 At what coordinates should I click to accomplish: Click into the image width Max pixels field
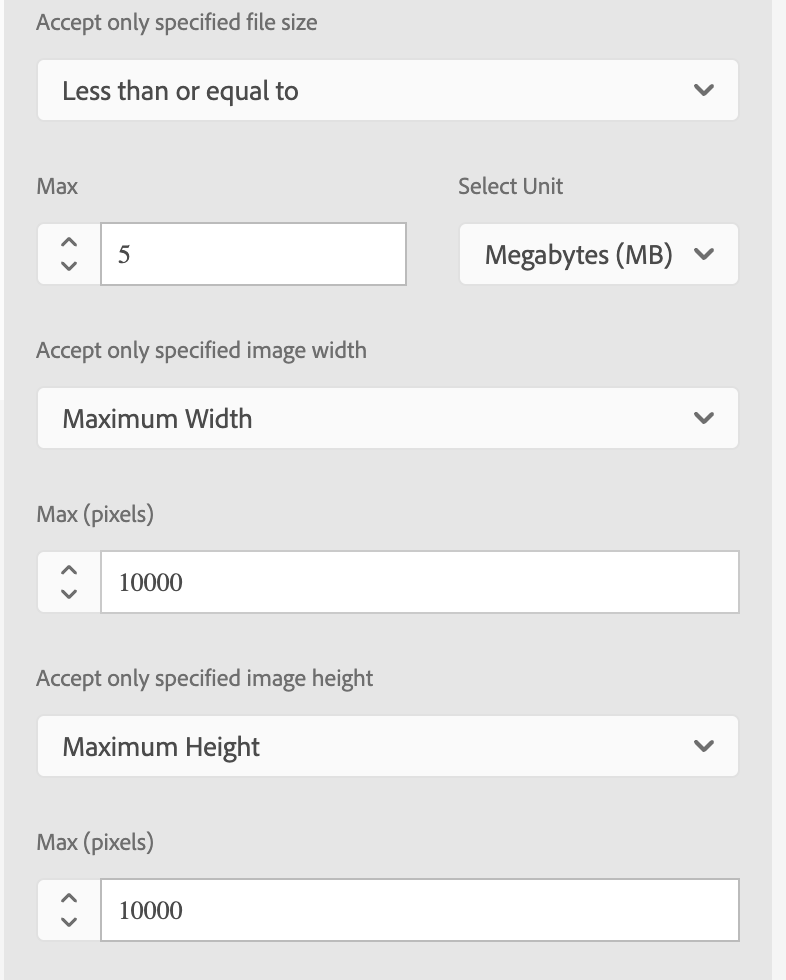(419, 582)
